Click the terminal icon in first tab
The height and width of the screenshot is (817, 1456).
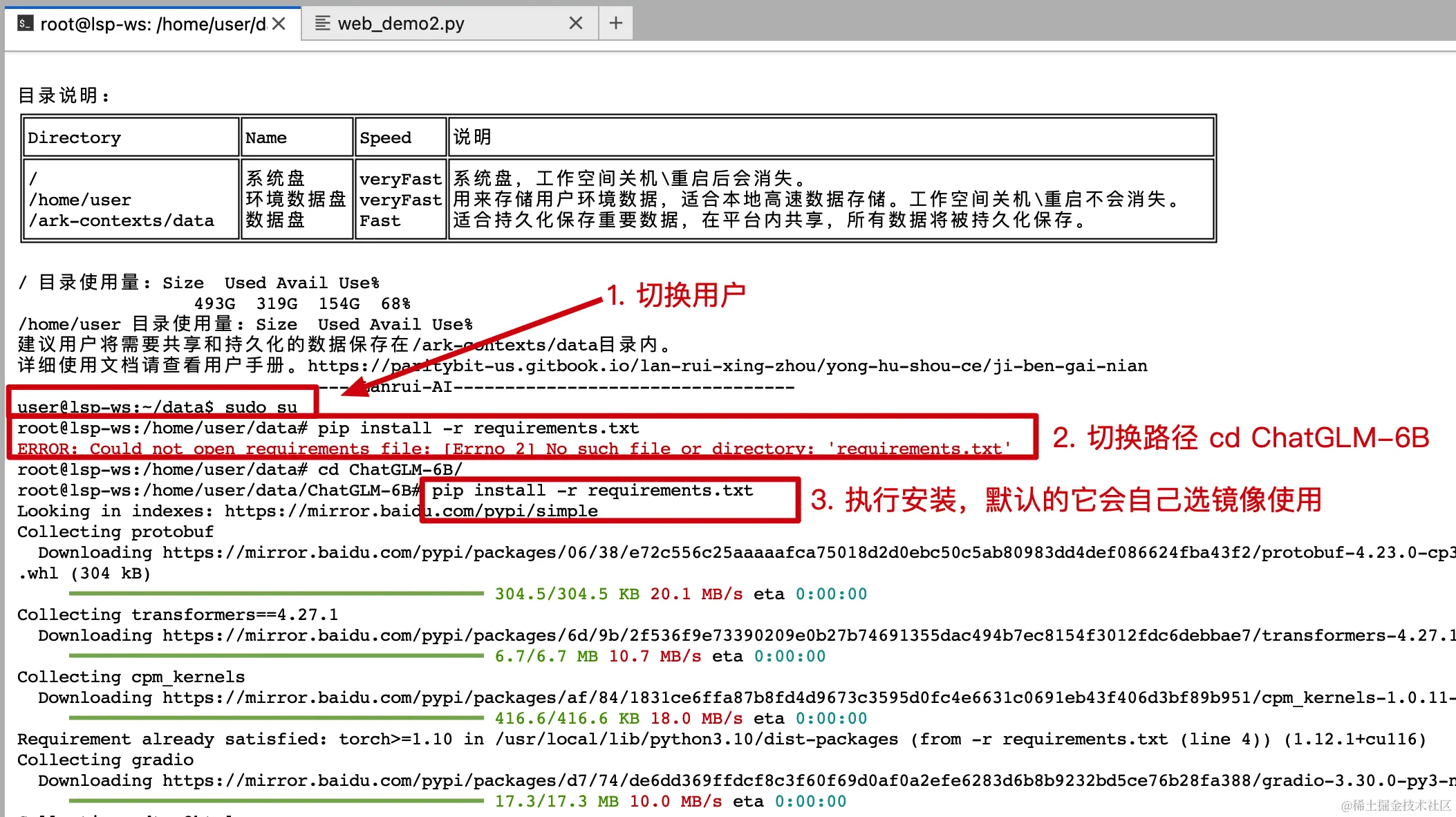tap(25, 24)
